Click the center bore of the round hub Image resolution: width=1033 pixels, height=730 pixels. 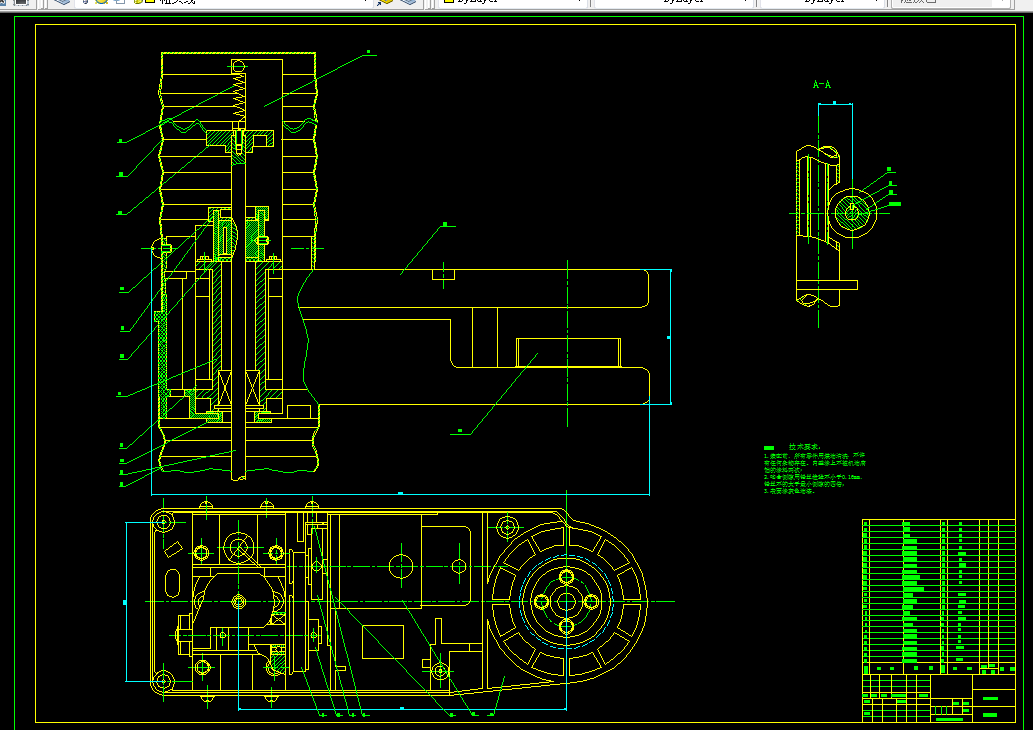566,602
